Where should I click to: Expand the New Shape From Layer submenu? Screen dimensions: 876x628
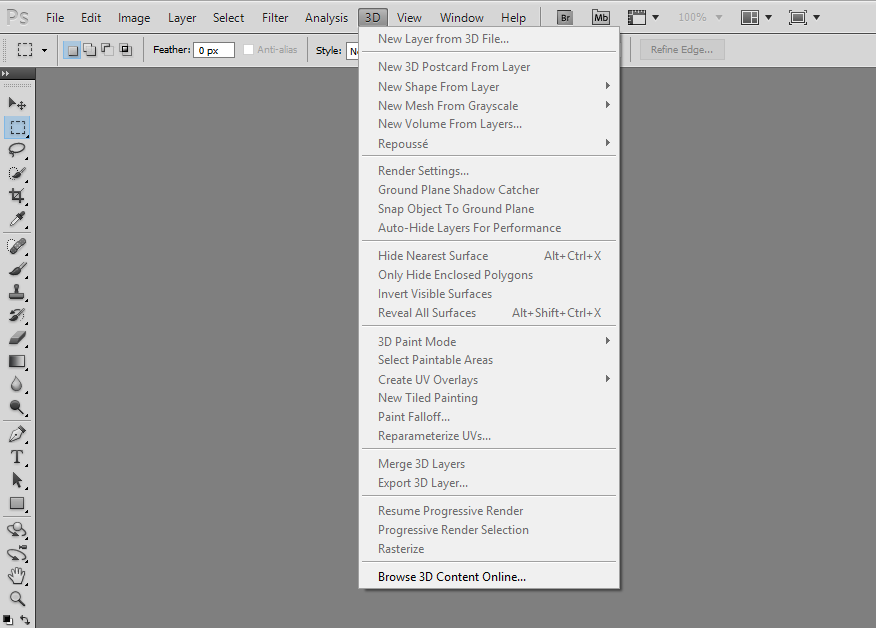[489, 87]
